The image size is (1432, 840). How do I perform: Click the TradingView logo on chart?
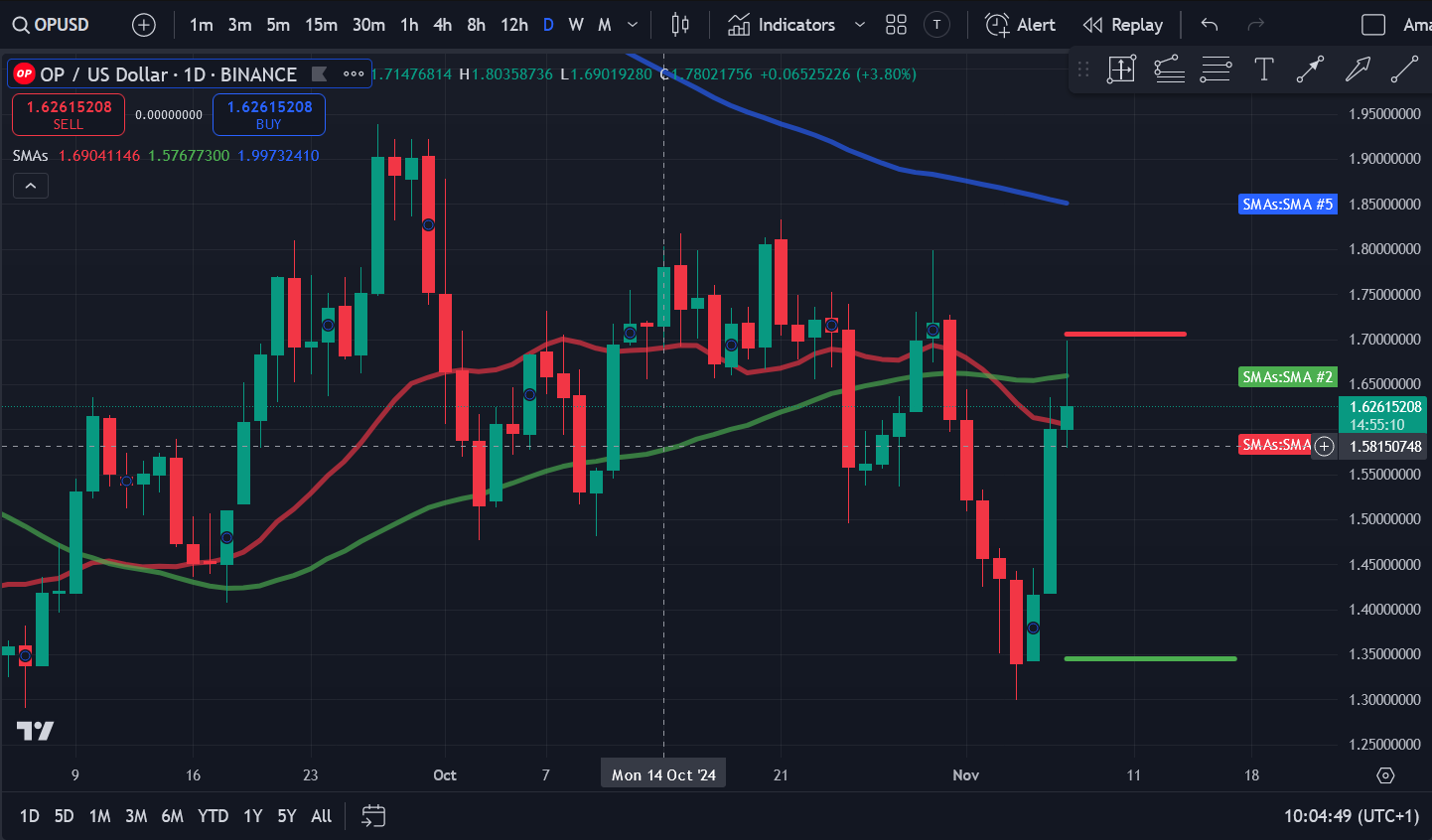click(x=36, y=731)
